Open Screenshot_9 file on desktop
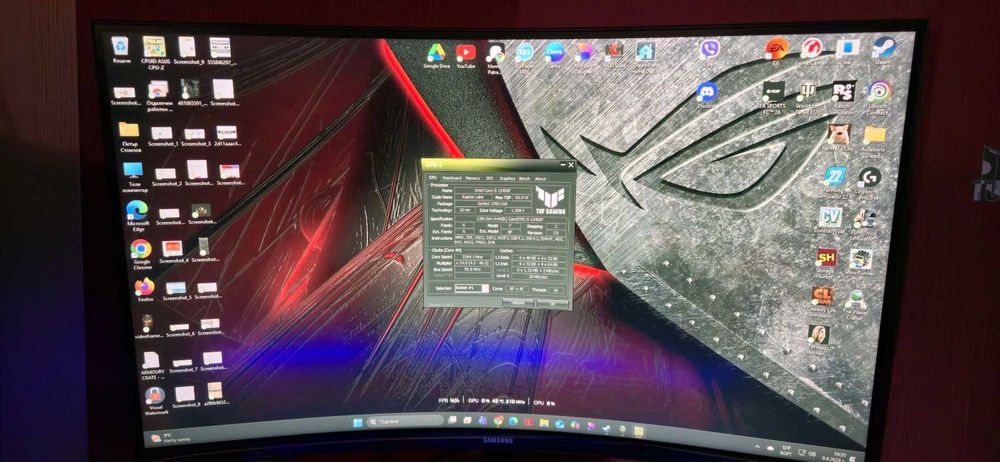 [188, 50]
